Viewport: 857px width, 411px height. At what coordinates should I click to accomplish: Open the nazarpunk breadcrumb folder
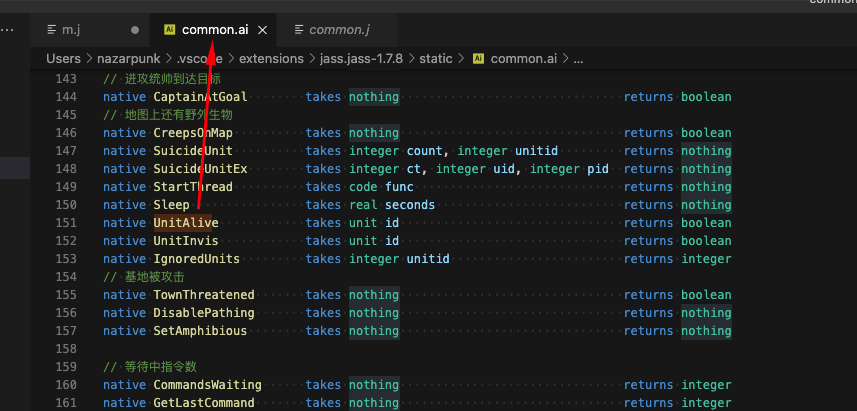pos(131,59)
